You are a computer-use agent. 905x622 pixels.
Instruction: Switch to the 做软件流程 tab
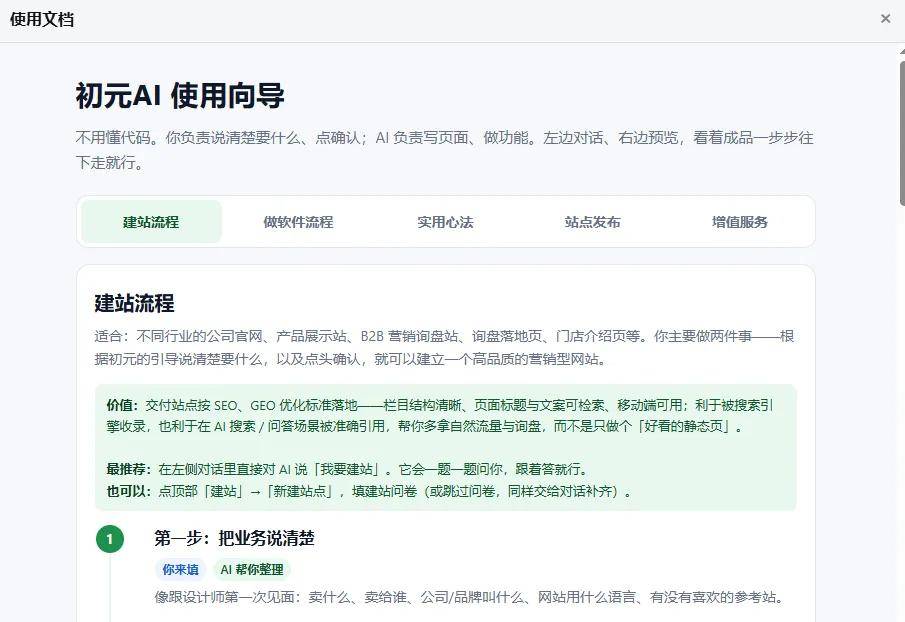point(298,222)
